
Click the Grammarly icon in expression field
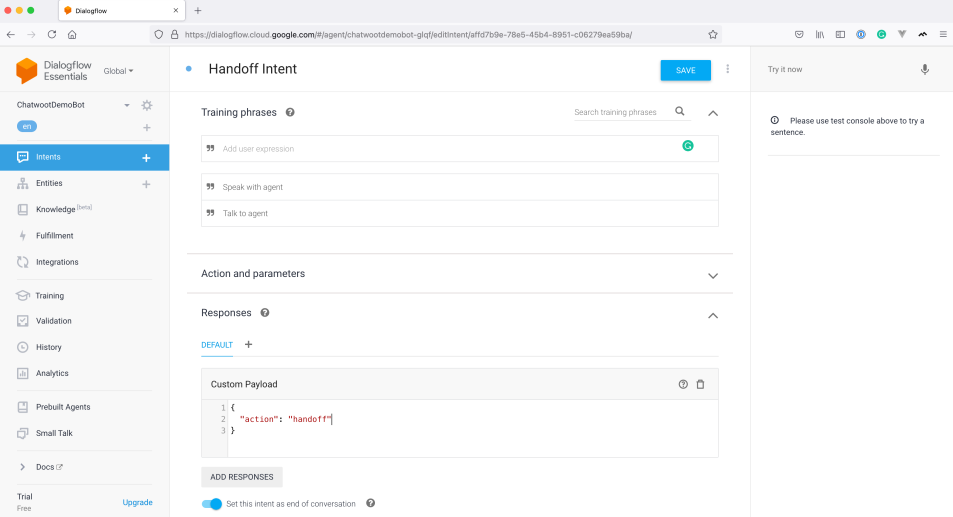[687, 146]
